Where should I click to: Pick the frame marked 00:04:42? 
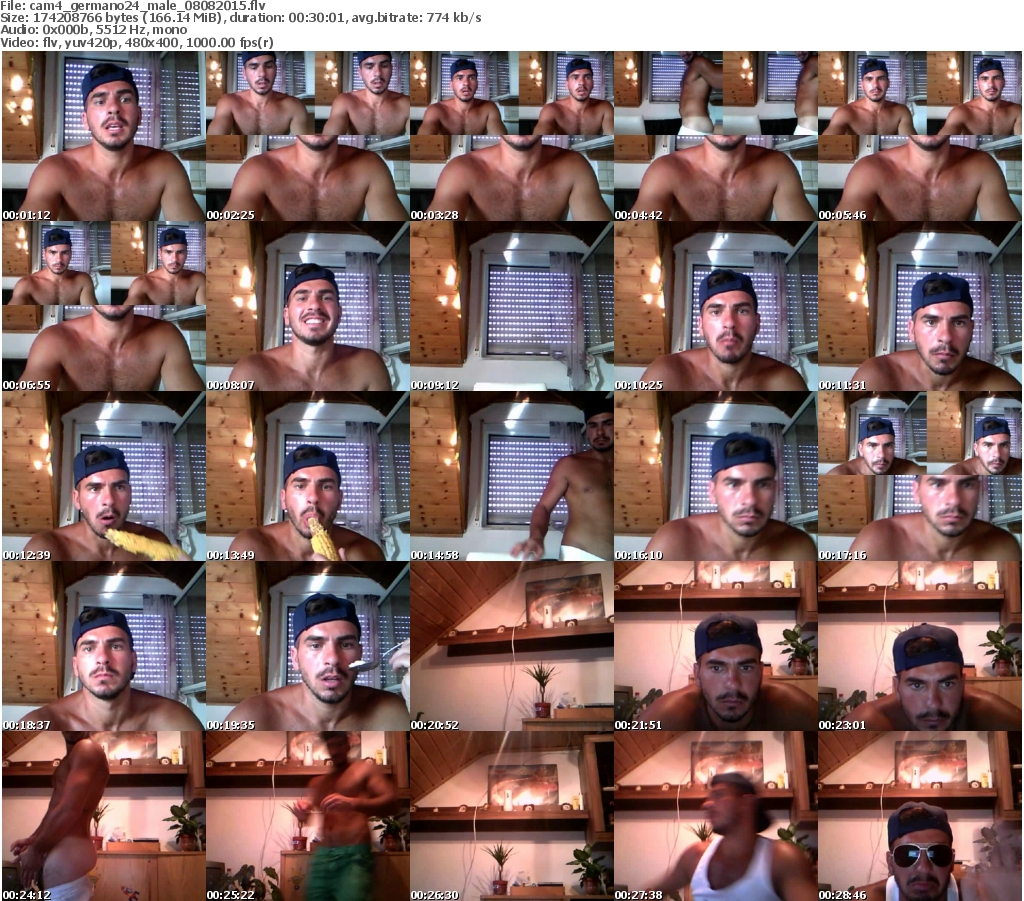coord(715,136)
